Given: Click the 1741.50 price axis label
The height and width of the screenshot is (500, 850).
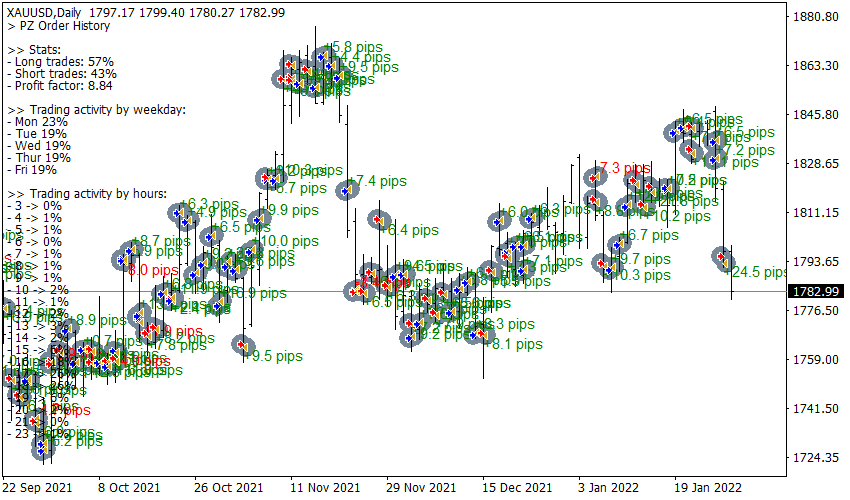Looking at the screenshot, I should pyautogui.click(x=815, y=408).
